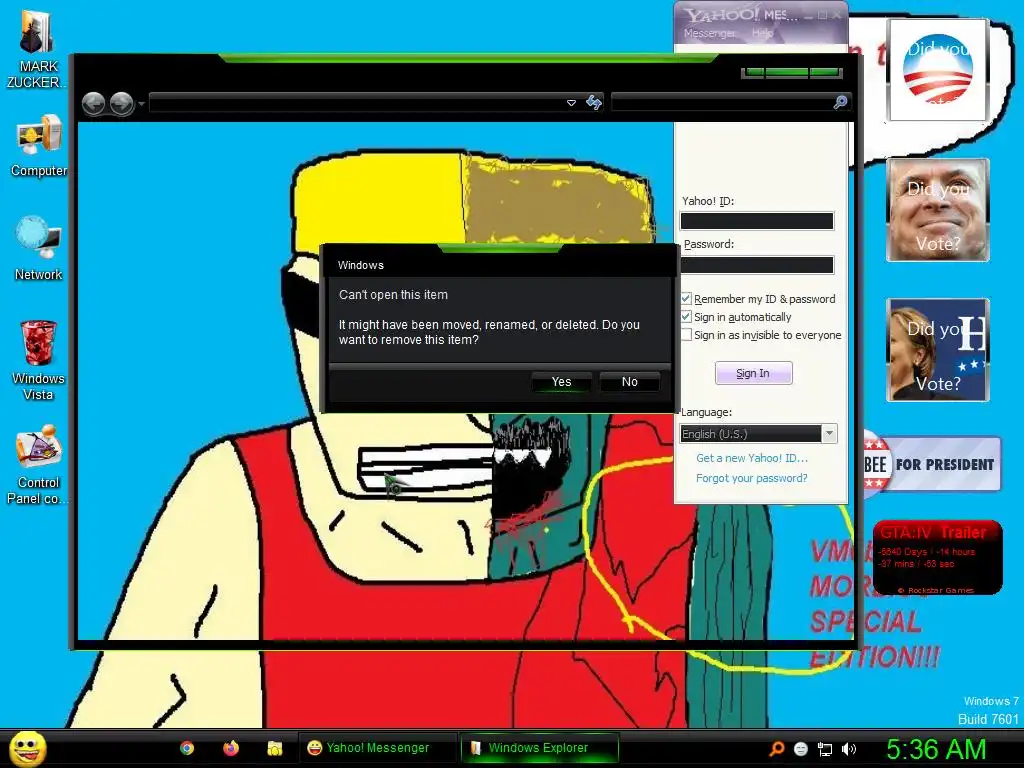Launch Firefox from the taskbar
The height and width of the screenshot is (768, 1024).
pos(231,748)
